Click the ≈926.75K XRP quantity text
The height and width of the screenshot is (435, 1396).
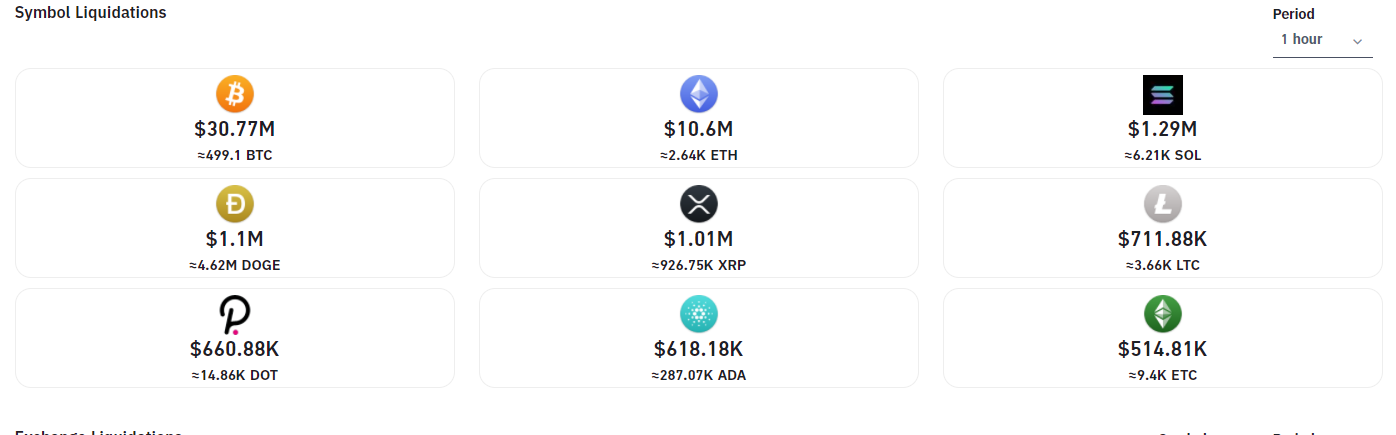point(699,265)
